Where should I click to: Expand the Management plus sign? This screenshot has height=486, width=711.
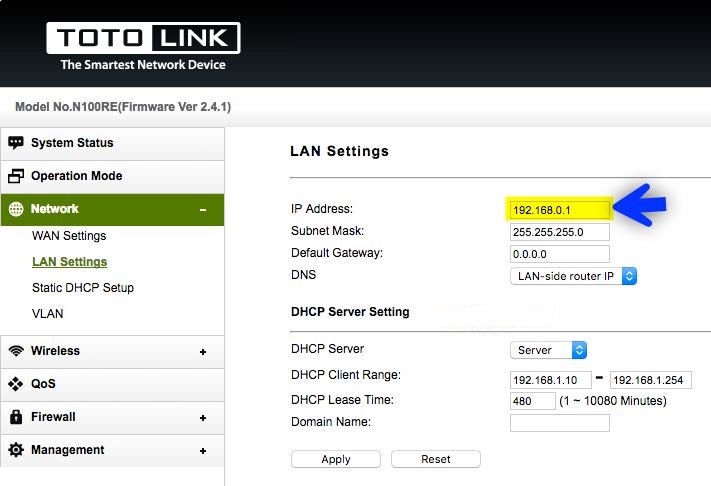[203, 451]
